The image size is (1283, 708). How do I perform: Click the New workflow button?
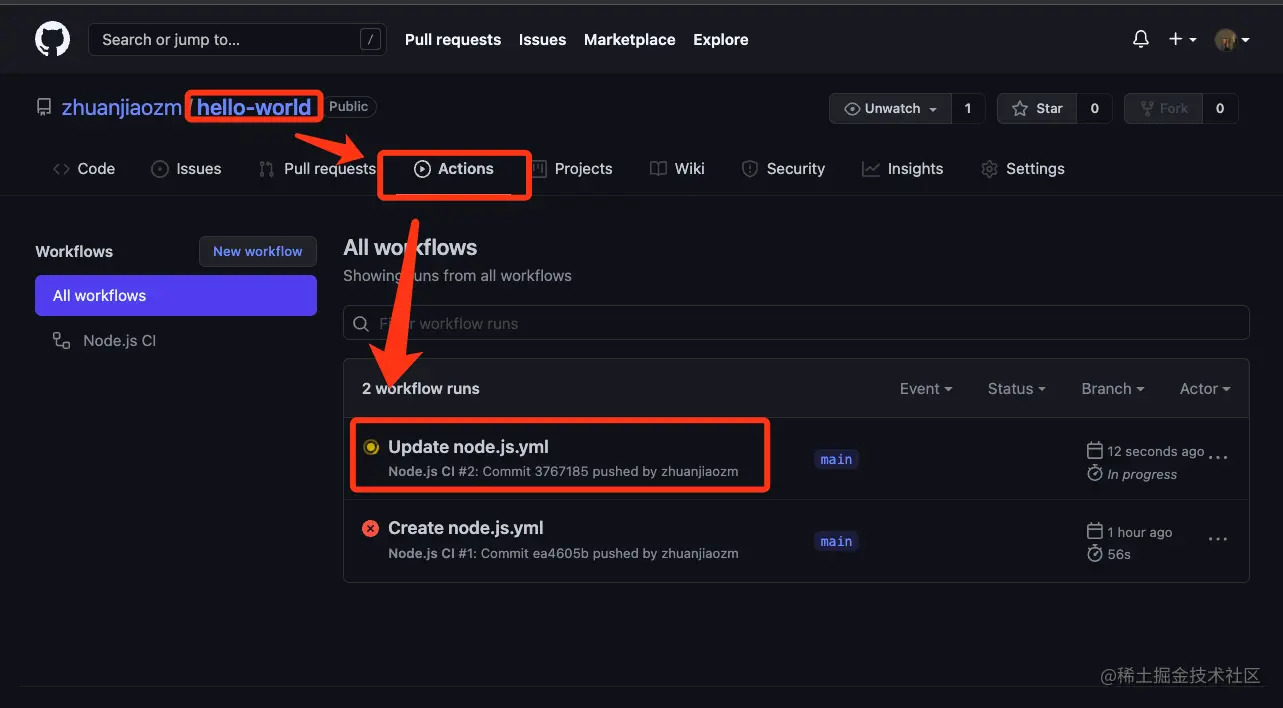pyautogui.click(x=257, y=252)
